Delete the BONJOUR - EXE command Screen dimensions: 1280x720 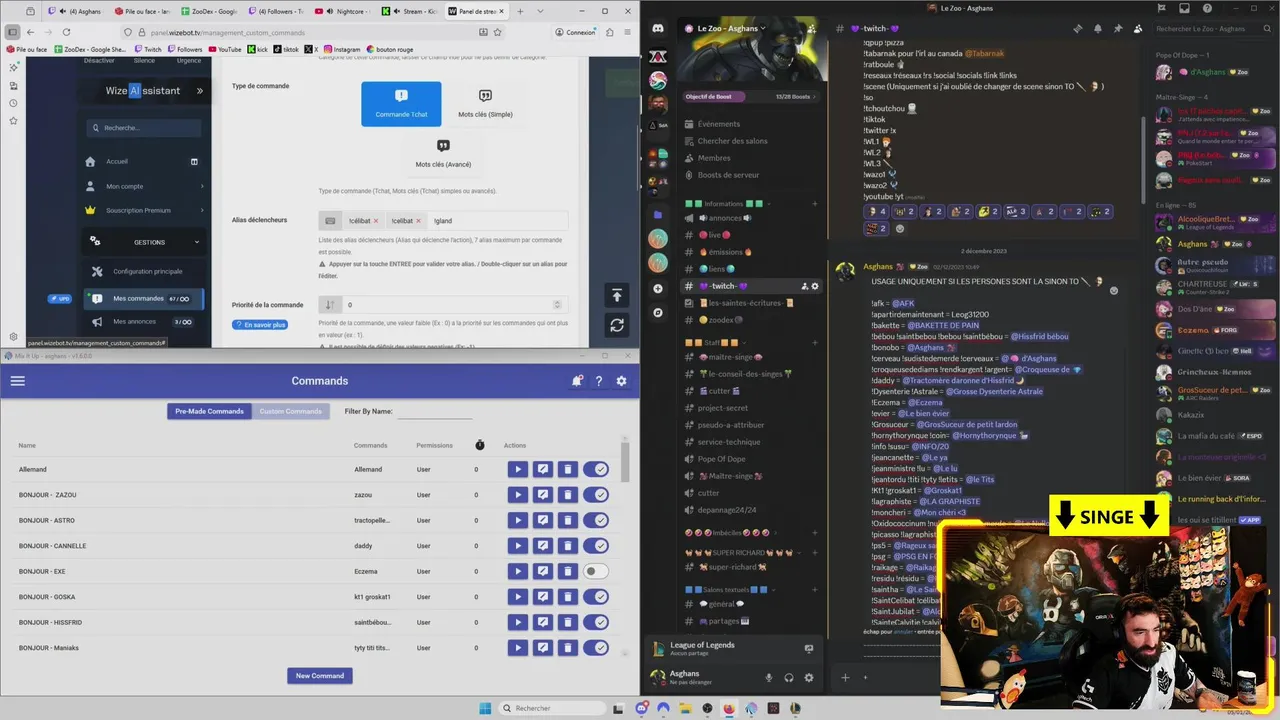tap(567, 571)
